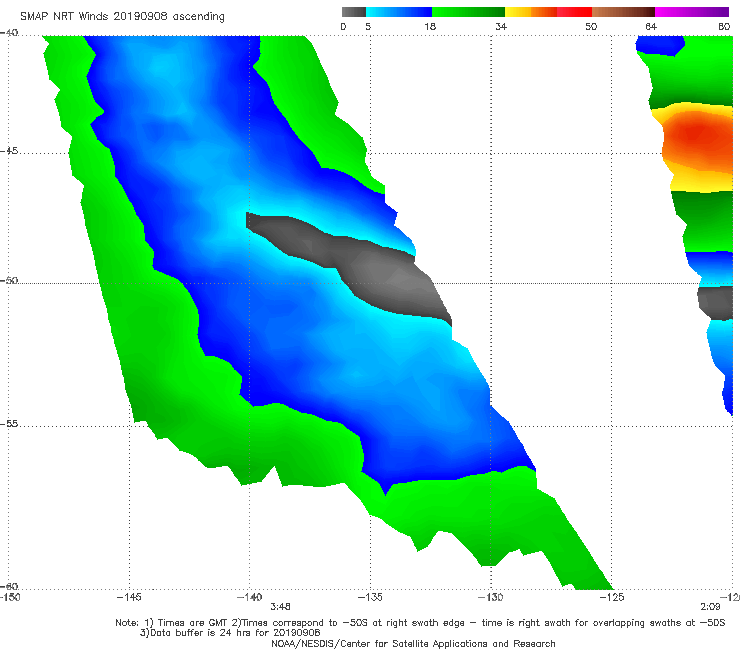Click the latitude label "-45"
The width and height of the screenshot is (740, 650).
tap(9, 151)
